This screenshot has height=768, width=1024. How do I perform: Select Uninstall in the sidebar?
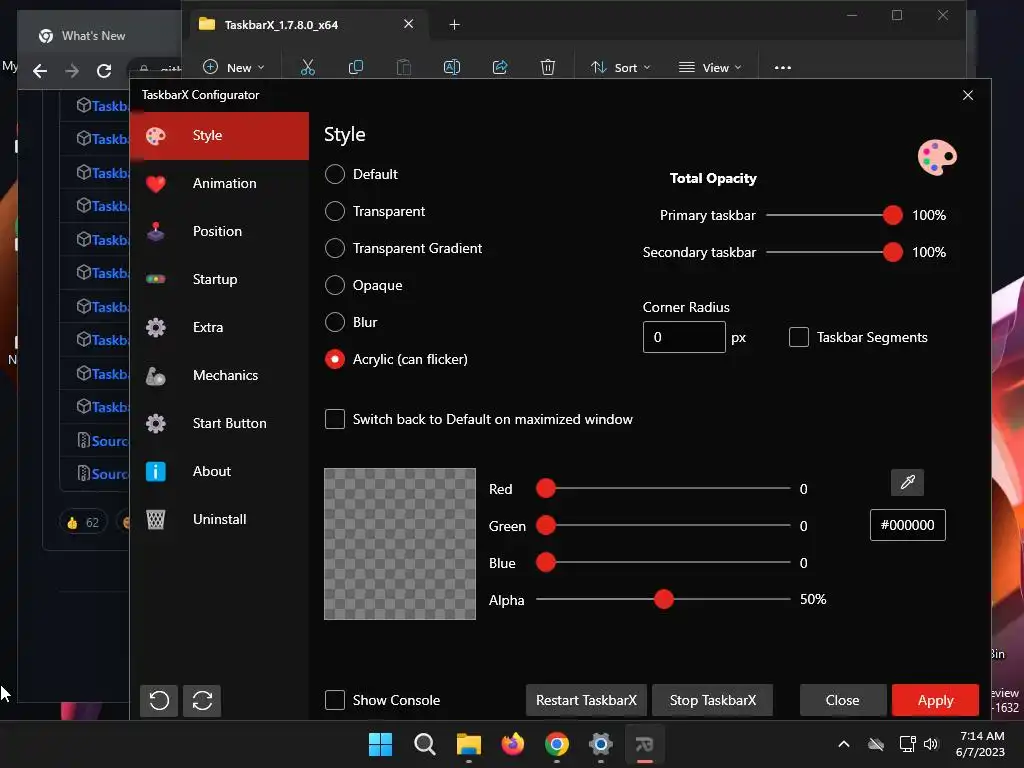tap(219, 519)
